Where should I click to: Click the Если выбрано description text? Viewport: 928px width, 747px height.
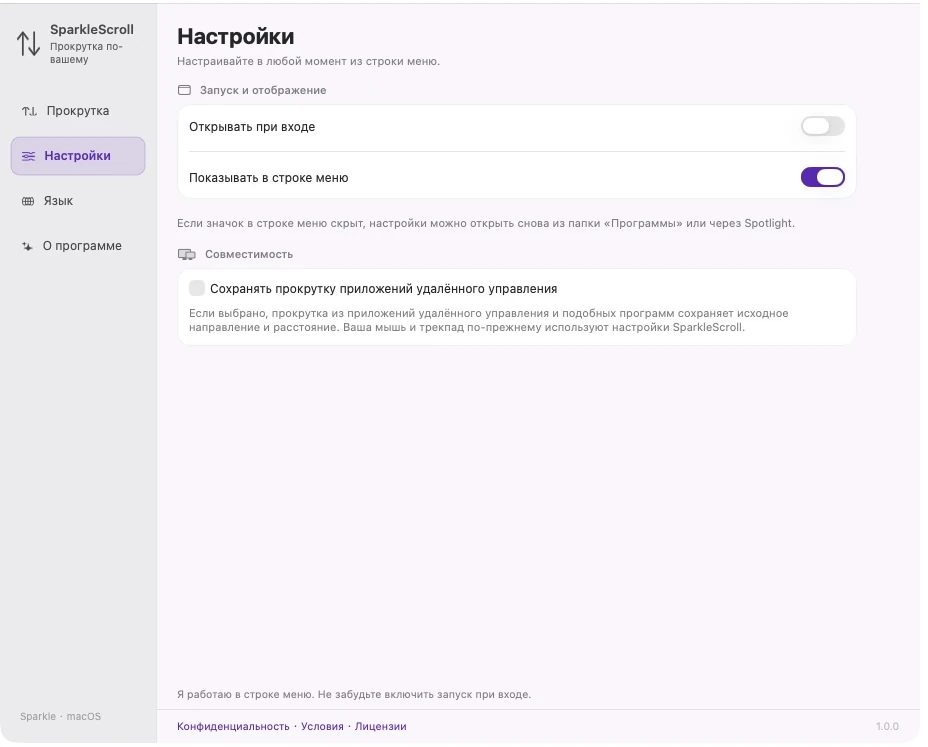tap(488, 320)
